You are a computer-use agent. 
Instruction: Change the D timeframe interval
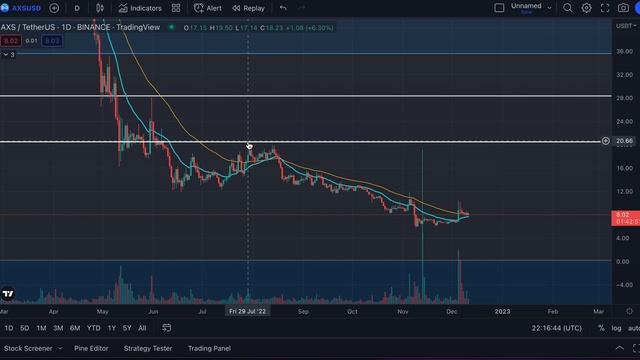point(77,8)
